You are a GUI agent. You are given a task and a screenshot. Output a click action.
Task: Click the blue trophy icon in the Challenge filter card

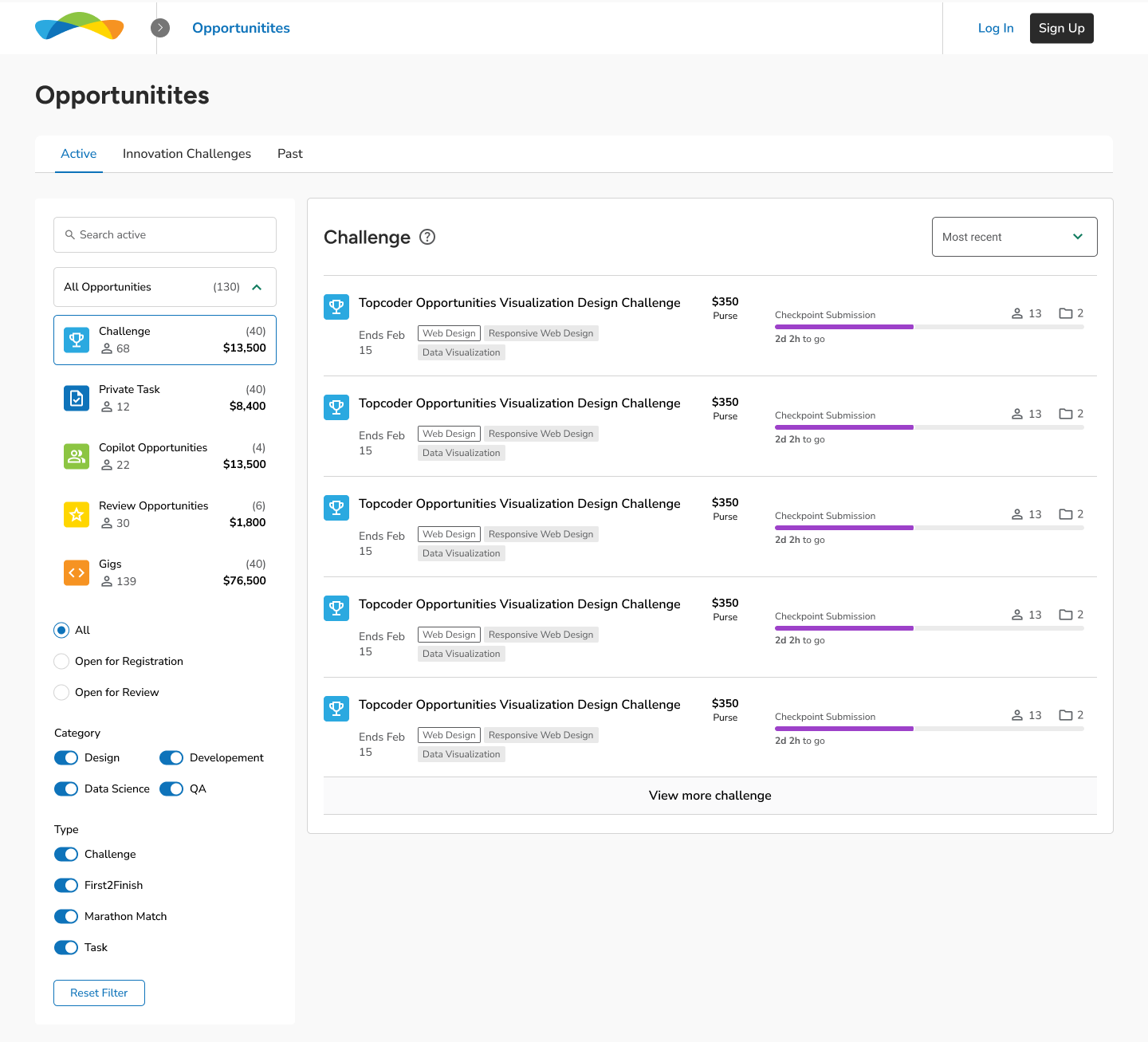[77, 340]
